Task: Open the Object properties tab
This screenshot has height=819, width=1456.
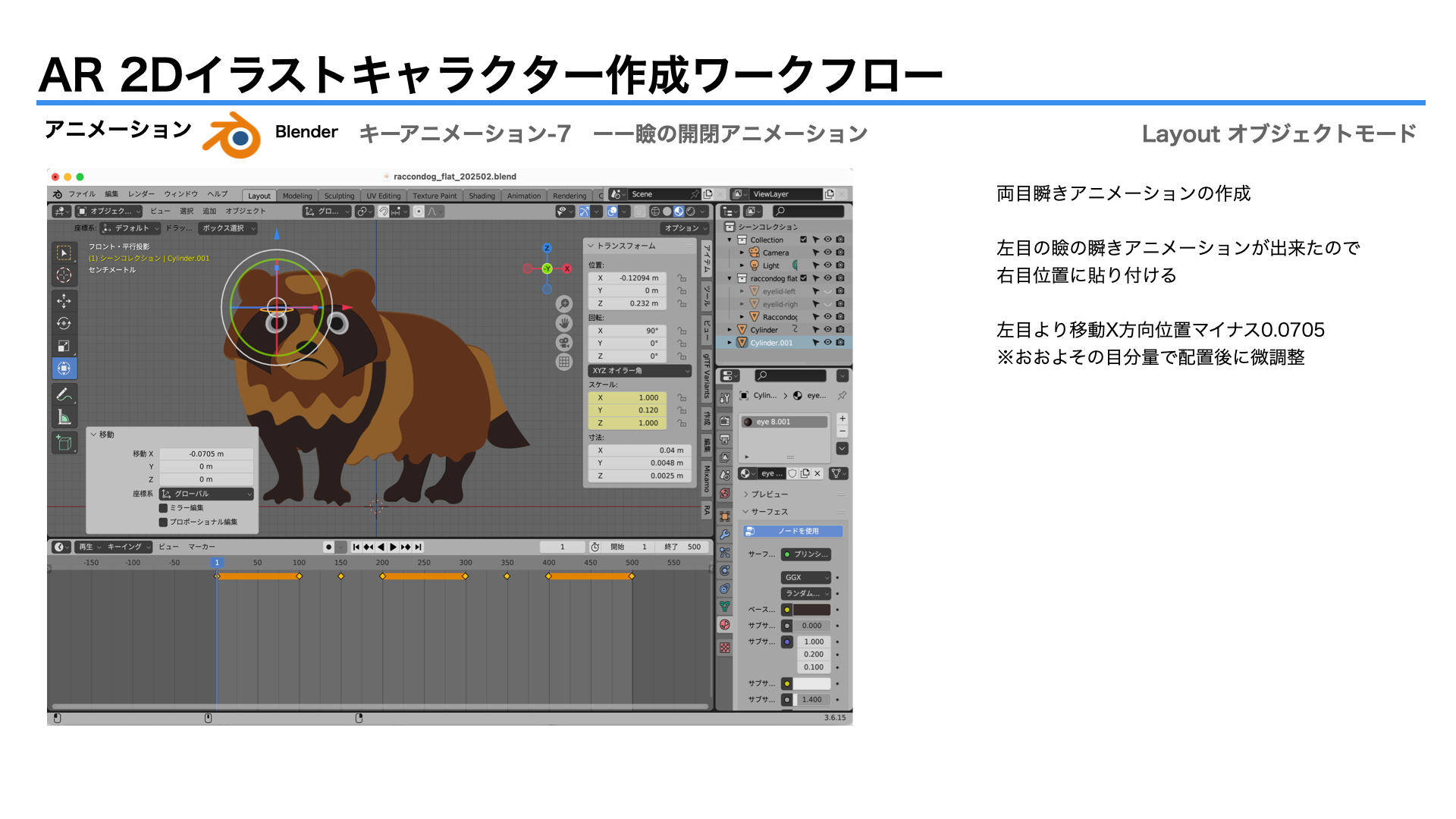Action: click(x=725, y=516)
